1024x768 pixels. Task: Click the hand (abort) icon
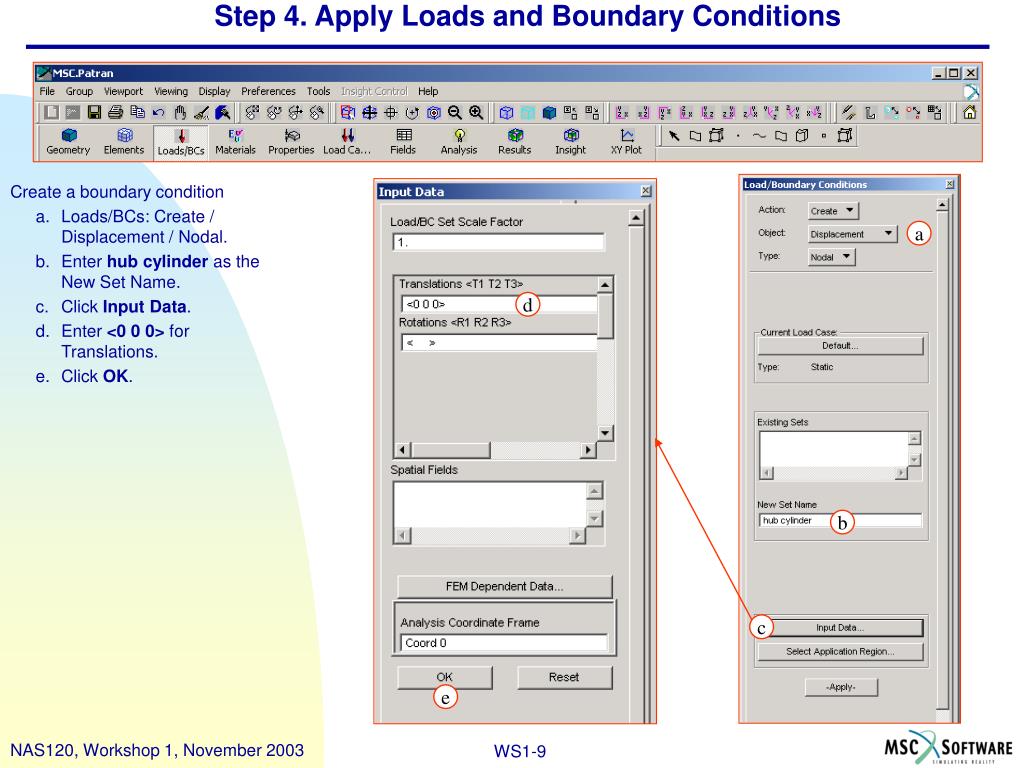pyautogui.click(x=180, y=112)
